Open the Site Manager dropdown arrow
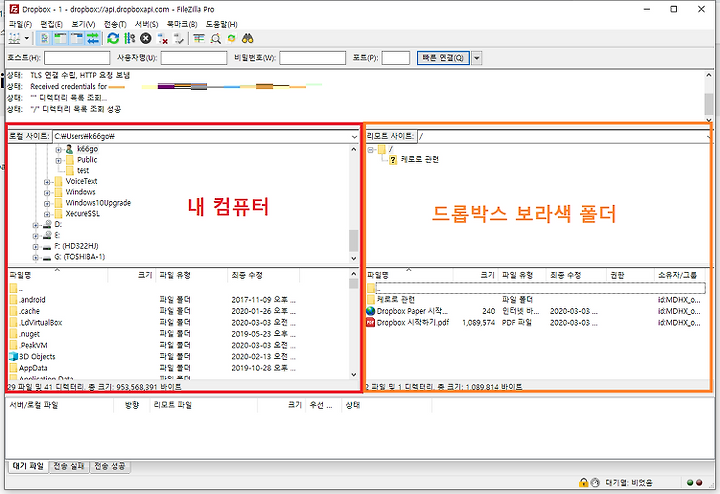Image resolution: width=720 pixels, height=494 pixels. pos(27,39)
